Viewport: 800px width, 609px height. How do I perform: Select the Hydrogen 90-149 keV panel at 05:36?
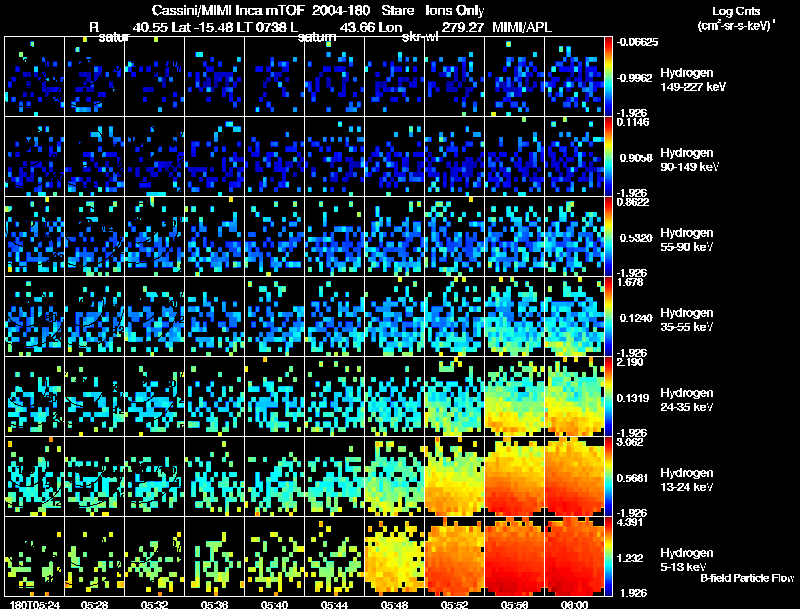[214, 157]
